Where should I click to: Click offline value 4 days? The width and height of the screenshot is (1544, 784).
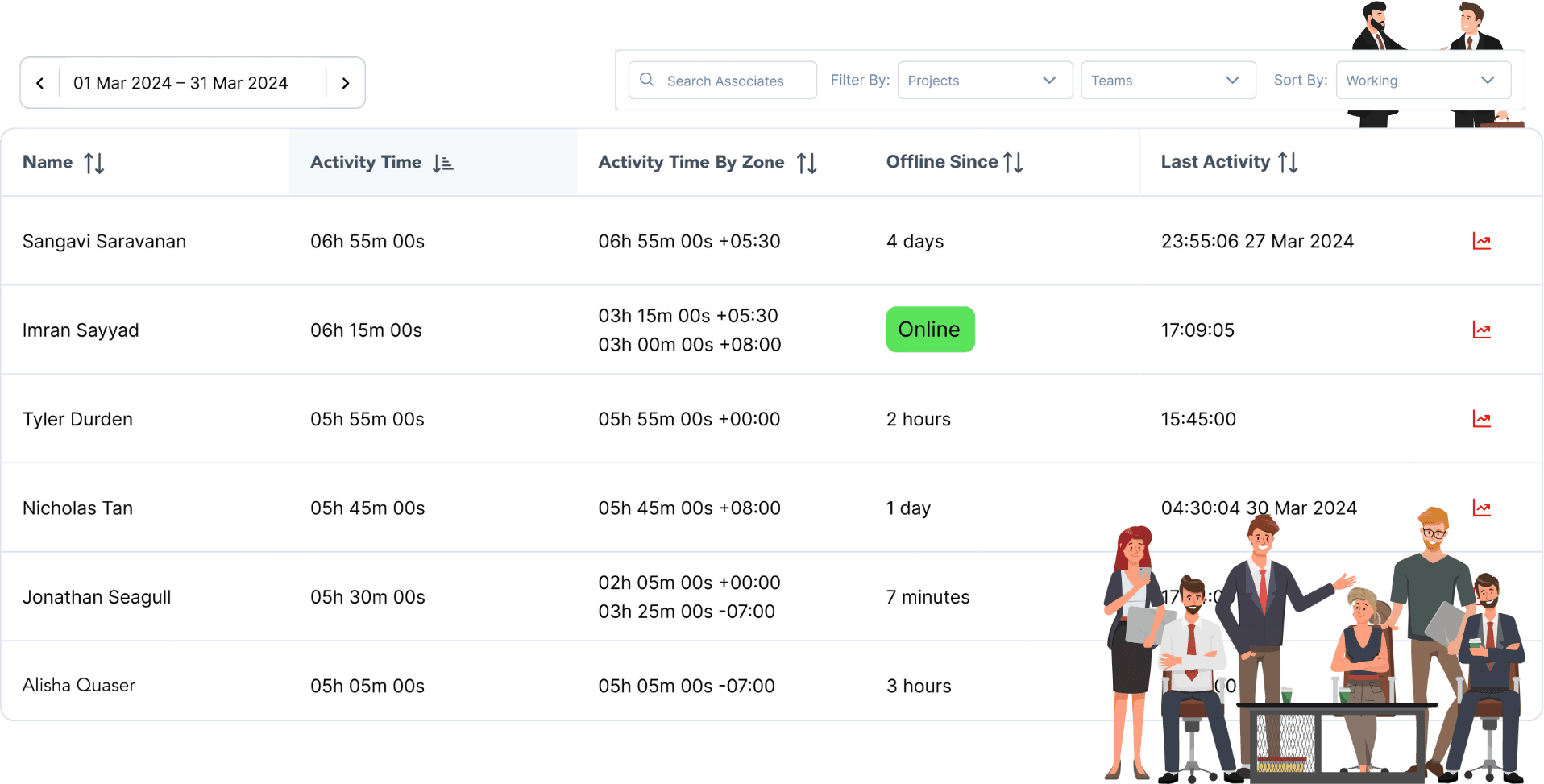915,241
